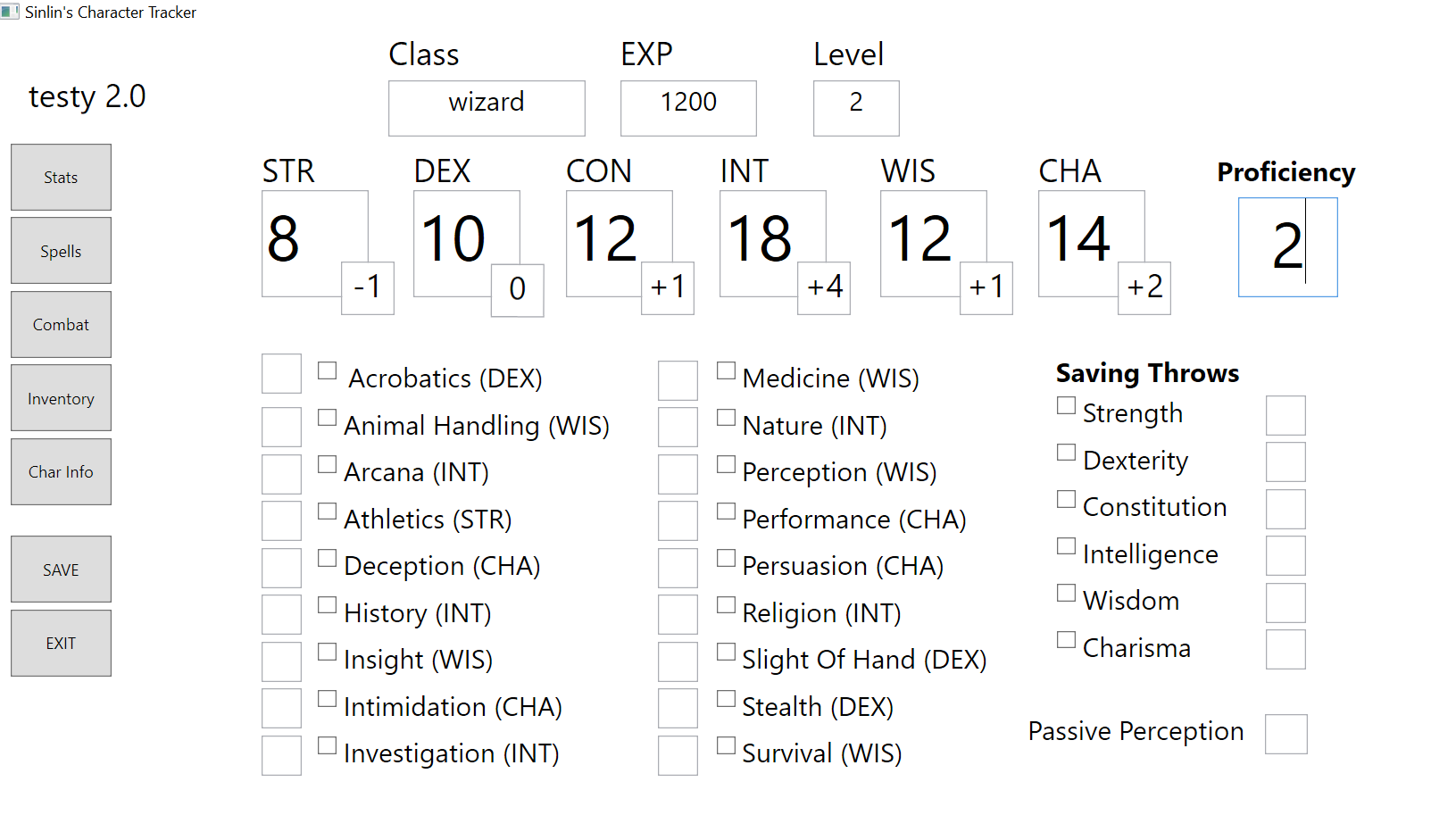Check the Wisdom saving throw box
The width and height of the screenshot is (1431, 840).
(x=1066, y=593)
